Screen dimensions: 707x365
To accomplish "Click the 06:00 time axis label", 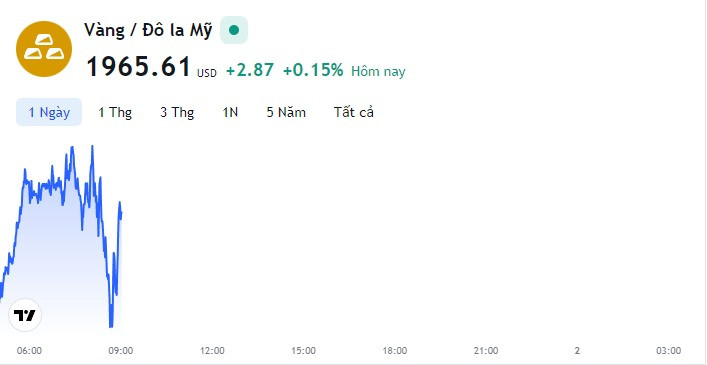I will click(x=29, y=351).
